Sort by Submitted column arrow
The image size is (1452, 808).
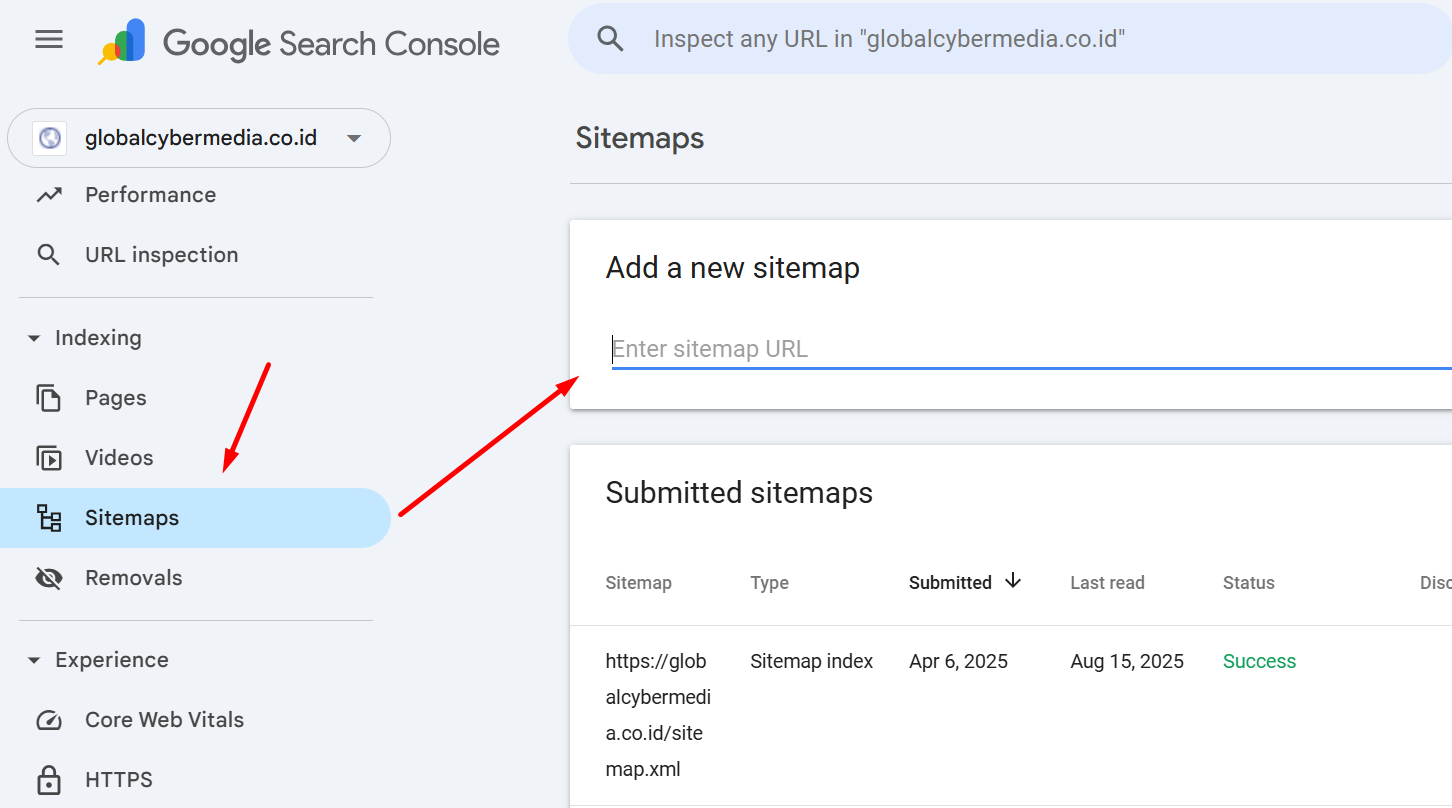[x=1013, y=581]
